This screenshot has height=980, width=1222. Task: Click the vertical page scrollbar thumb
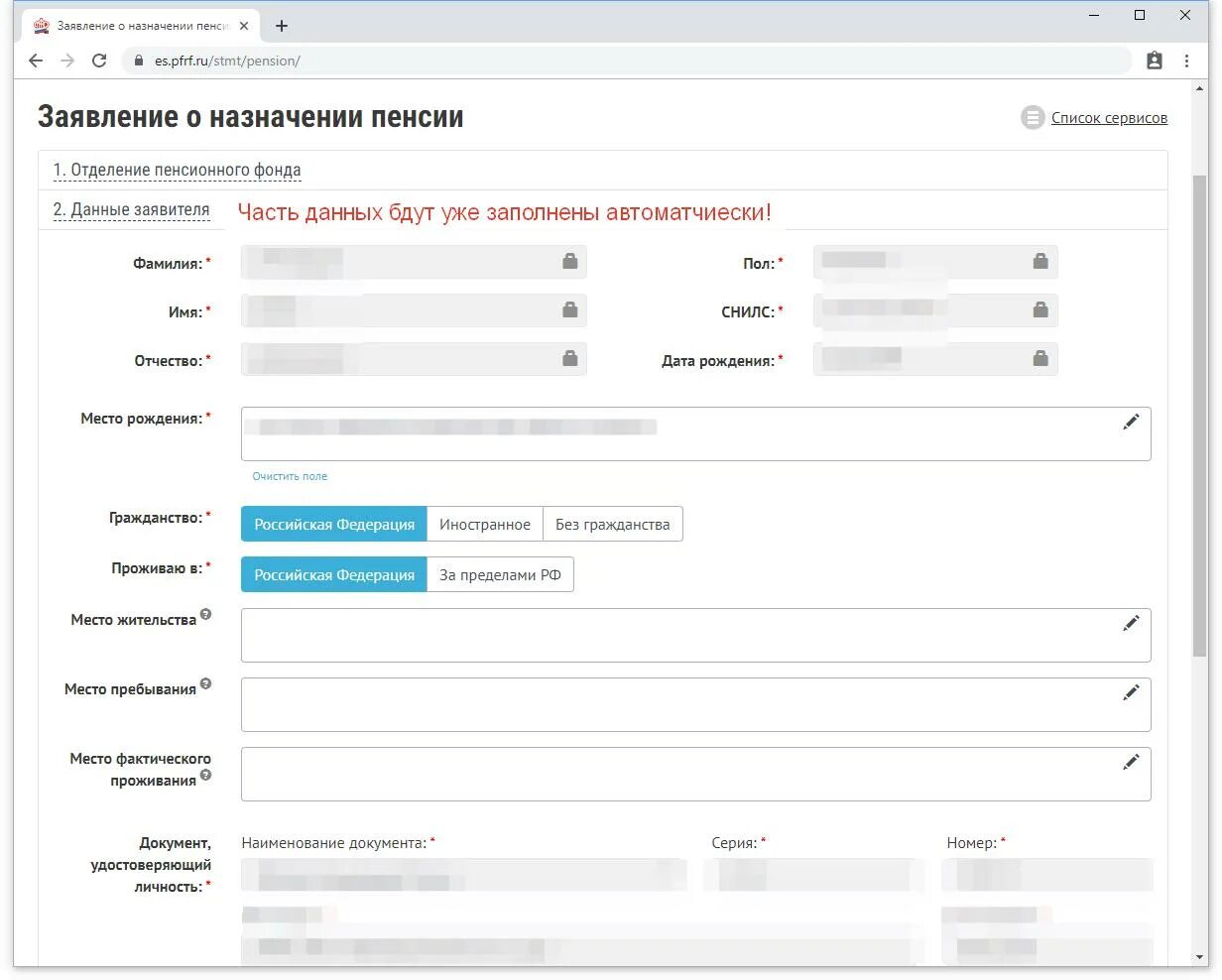[1200, 415]
